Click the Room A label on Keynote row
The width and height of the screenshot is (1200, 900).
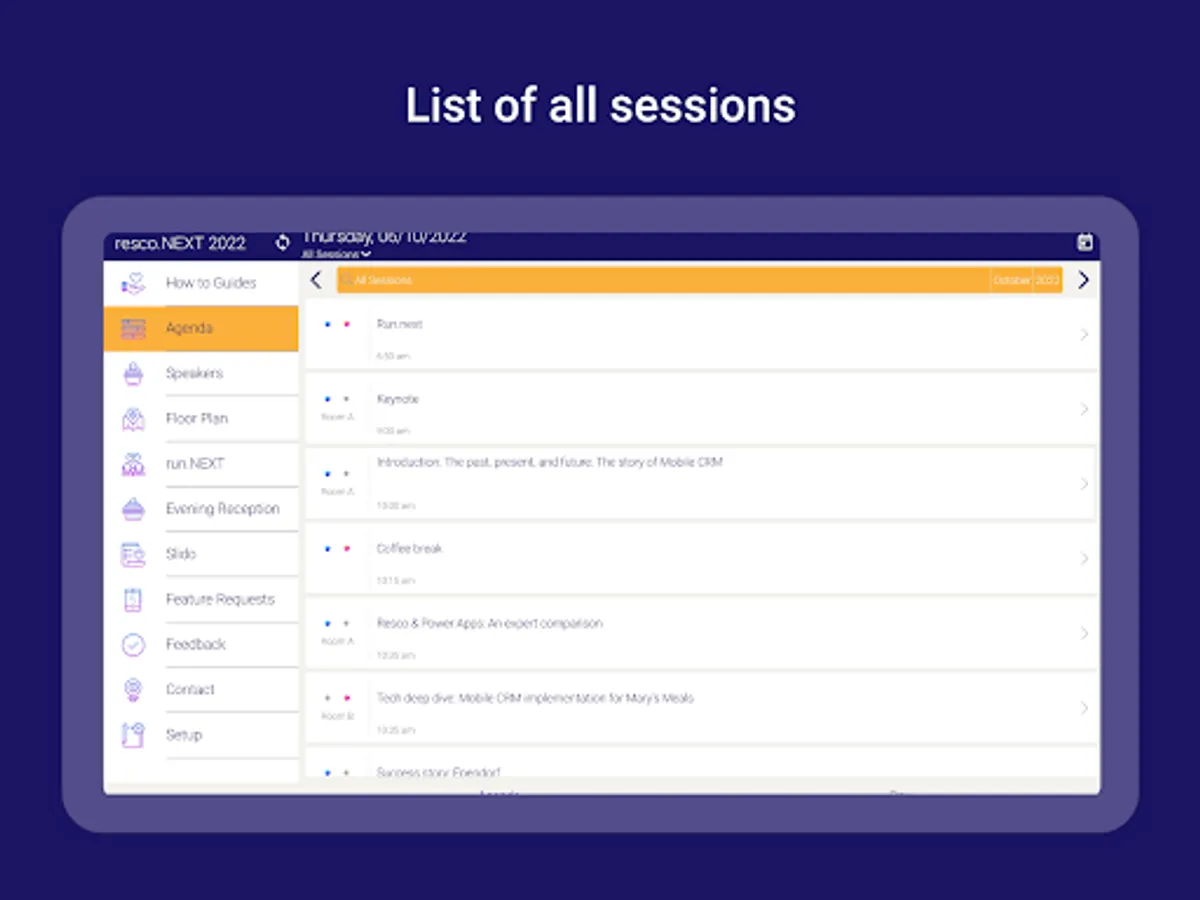tap(337, 417)
